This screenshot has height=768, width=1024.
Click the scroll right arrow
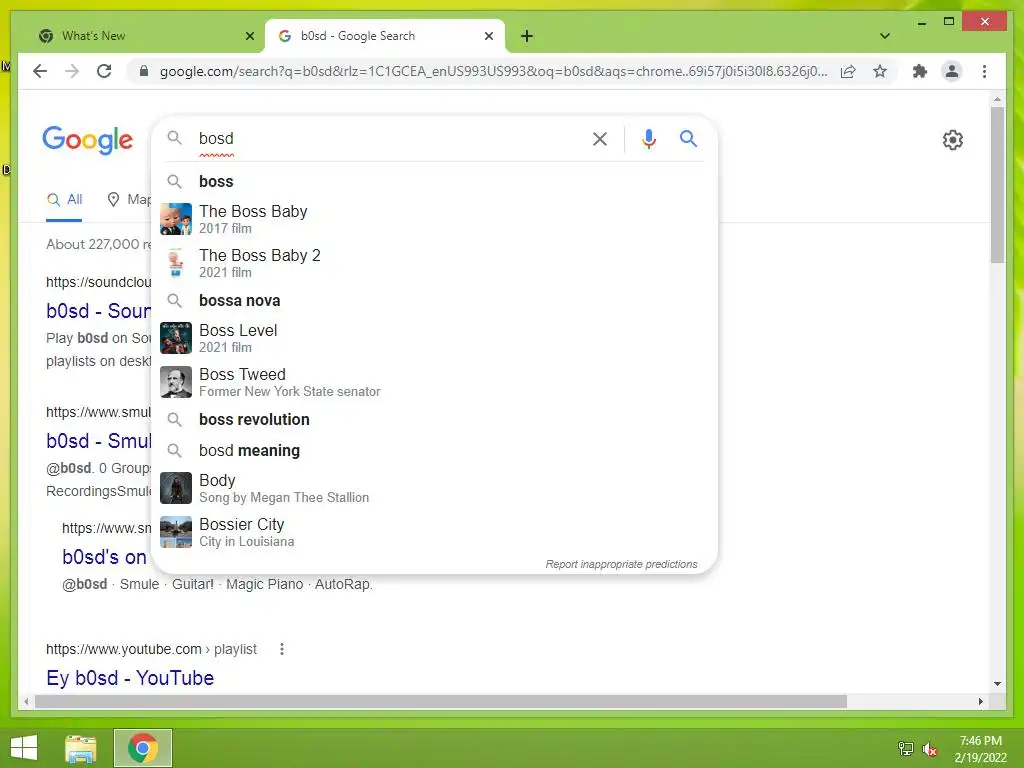tap(980, 701)
